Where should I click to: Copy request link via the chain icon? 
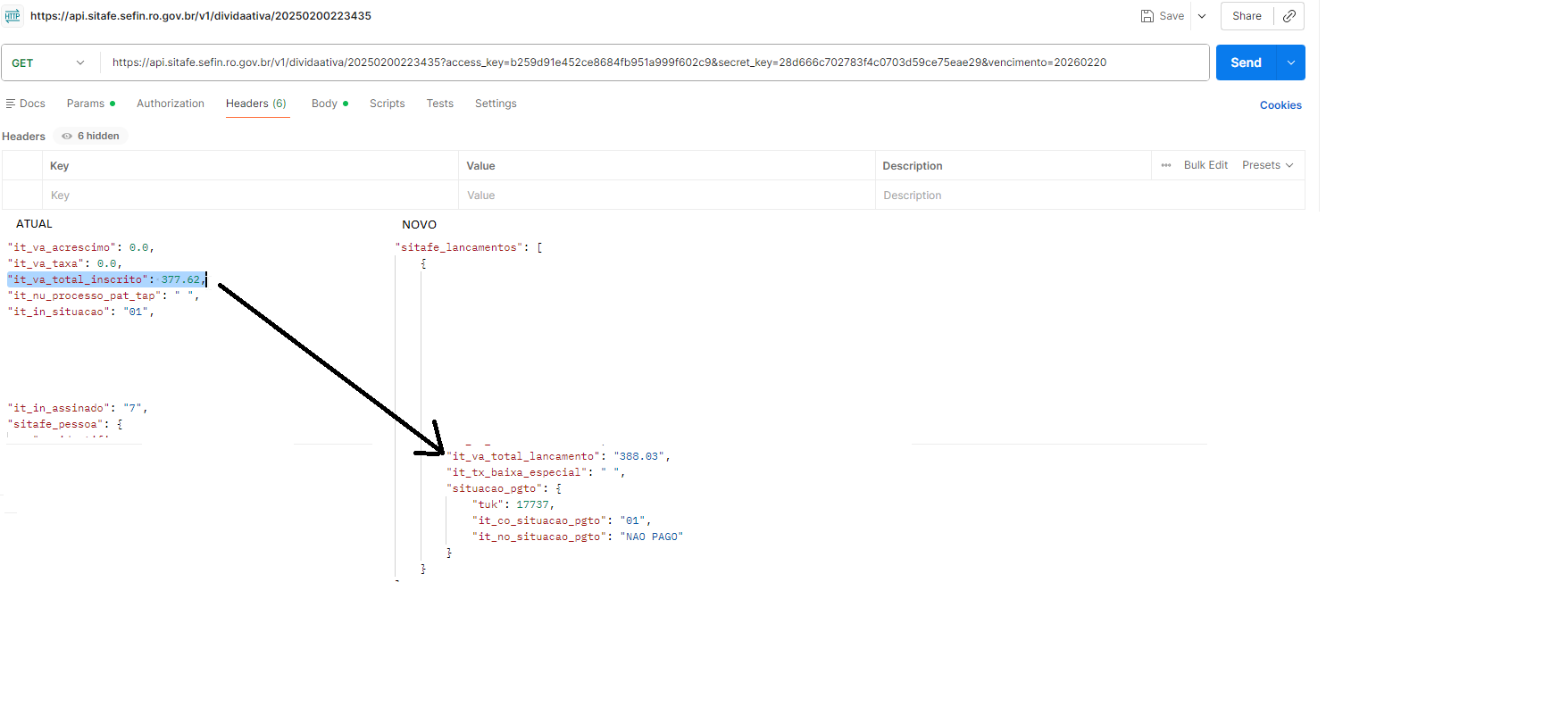(x=1289, y=16)
